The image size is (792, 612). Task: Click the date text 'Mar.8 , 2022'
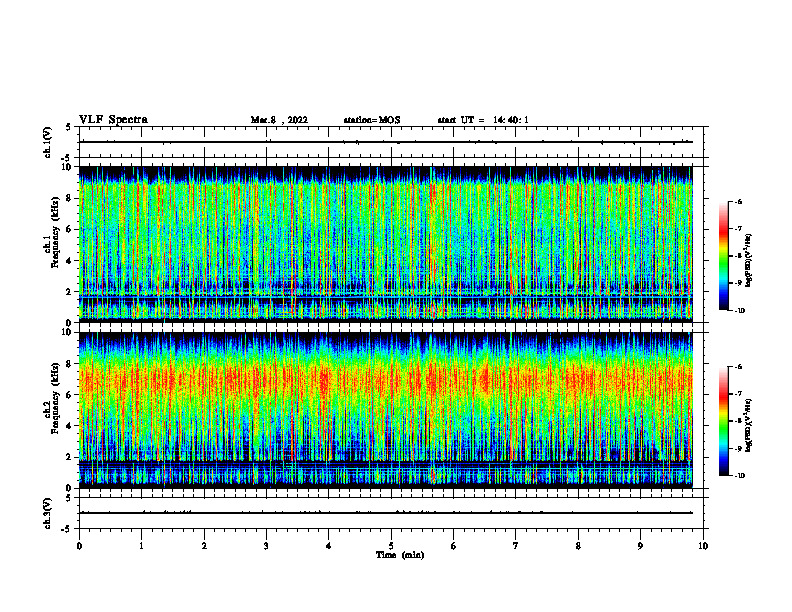pyautogui.click(x=279, y=120)
